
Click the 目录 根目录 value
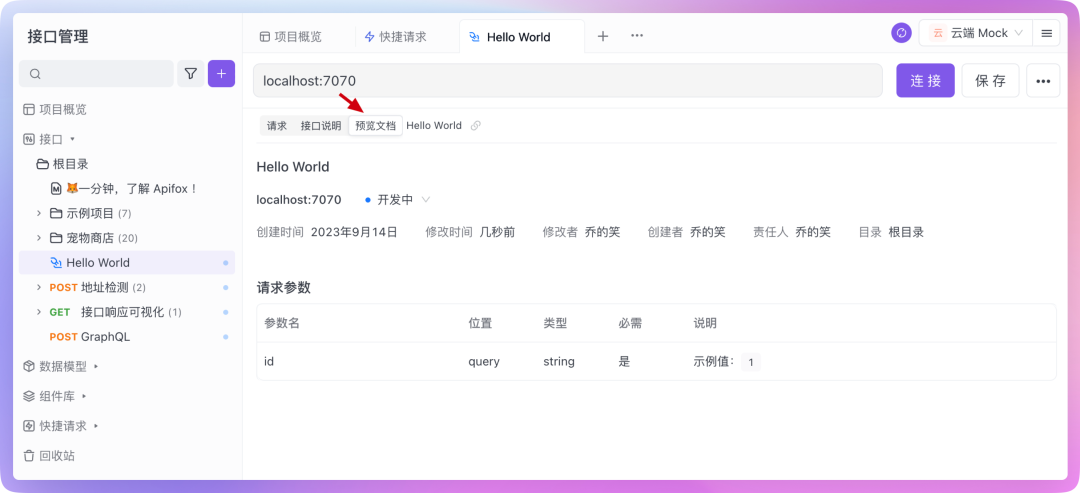tap(906, 232)
